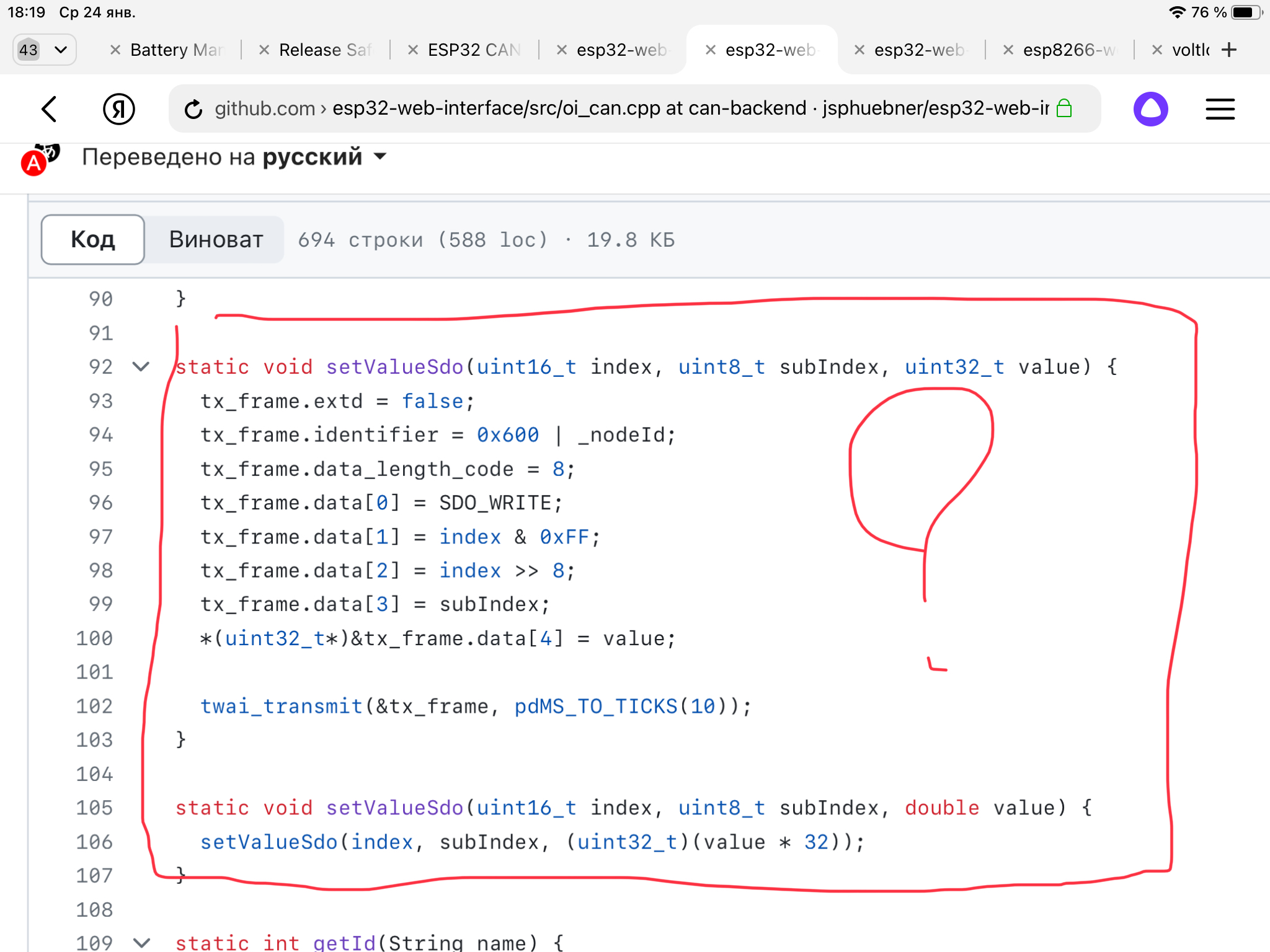Tap the green padlock security icon
This screenshot has width=1270, height=952.
1064,108
